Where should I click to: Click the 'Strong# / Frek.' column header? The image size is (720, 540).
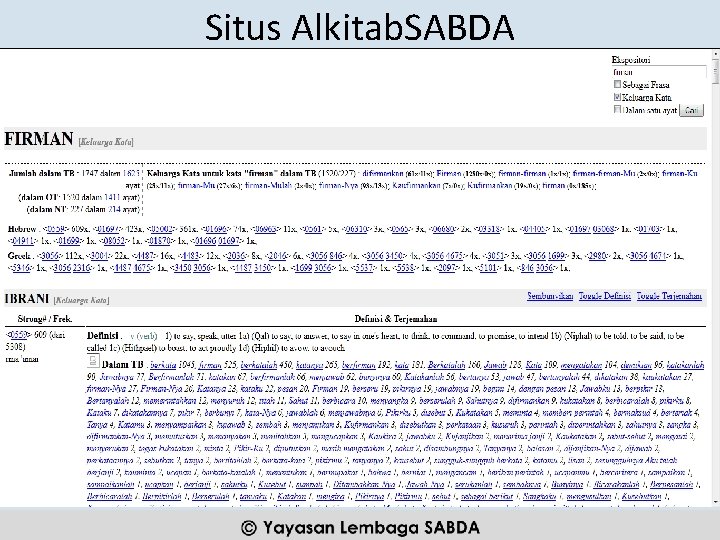[x=45, y=319]
